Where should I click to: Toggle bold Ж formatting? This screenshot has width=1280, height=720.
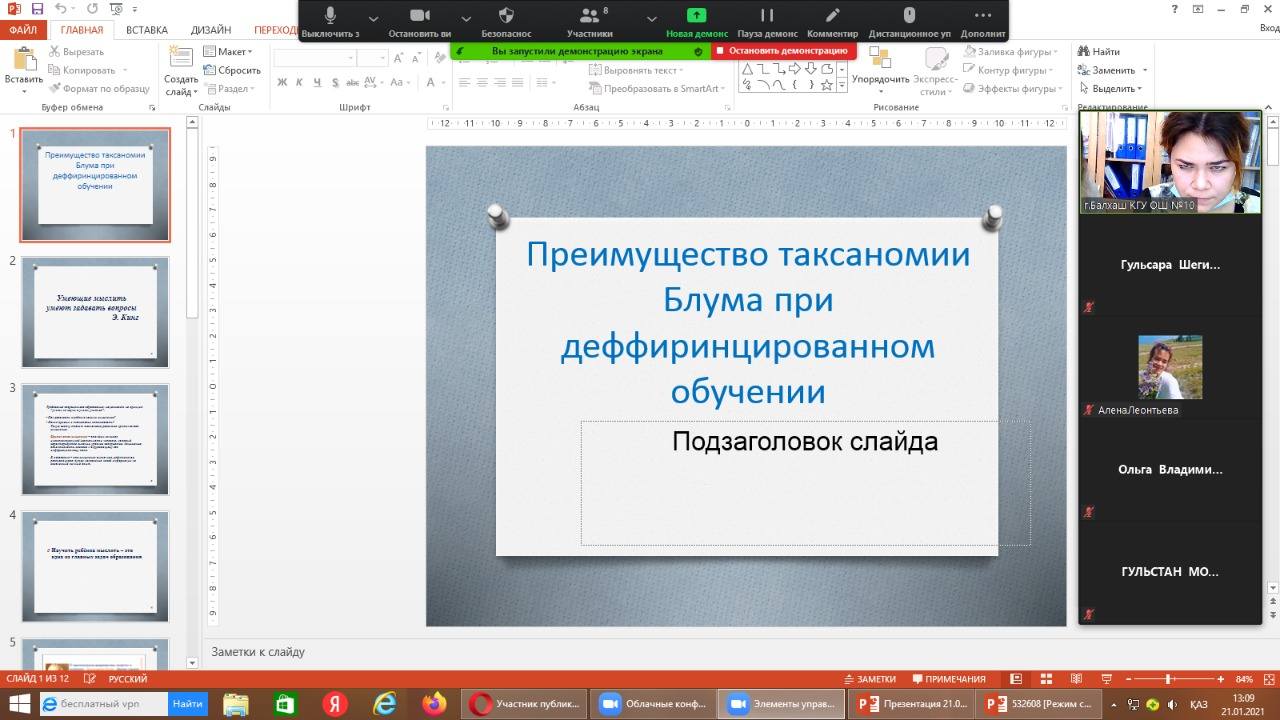[x=282, y=83]
